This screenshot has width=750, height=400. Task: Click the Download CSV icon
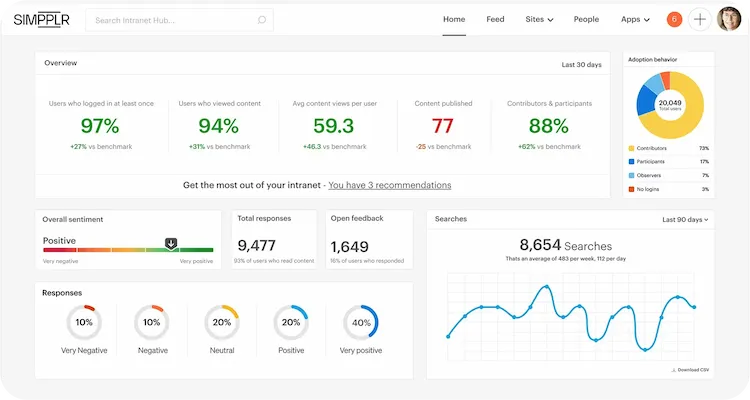[673, 370]
